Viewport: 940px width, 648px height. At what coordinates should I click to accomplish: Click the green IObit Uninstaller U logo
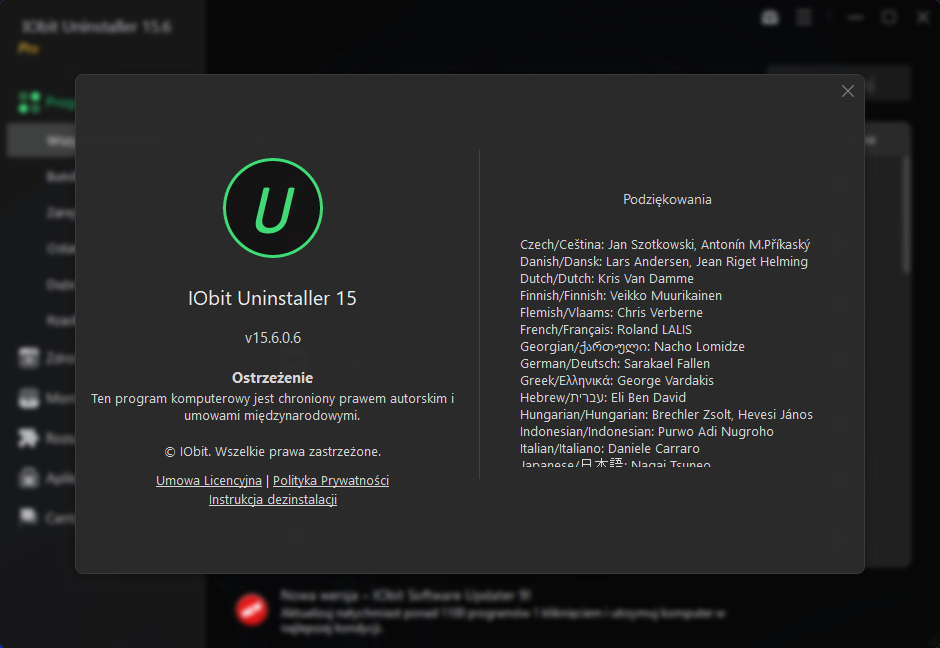coord(273,208)
